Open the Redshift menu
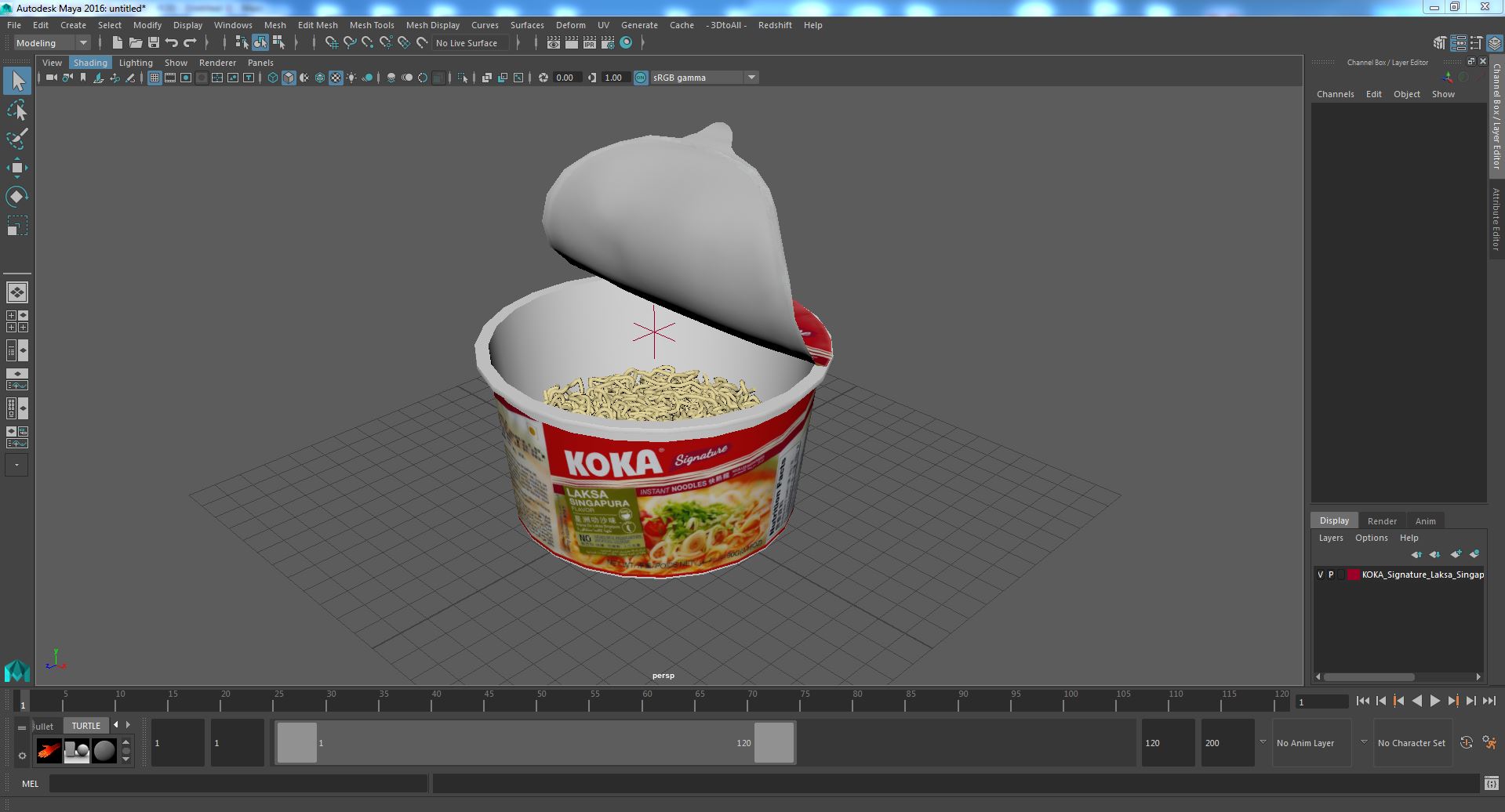This screenshot has height=812, width=1505. 775,25
